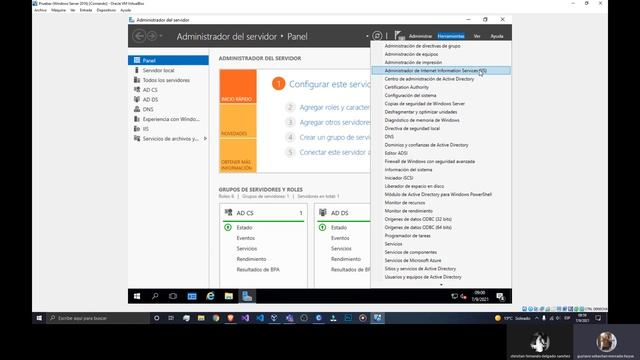
Task: Click the NOVEDADES tile
Action: click(x=238, y=121)
